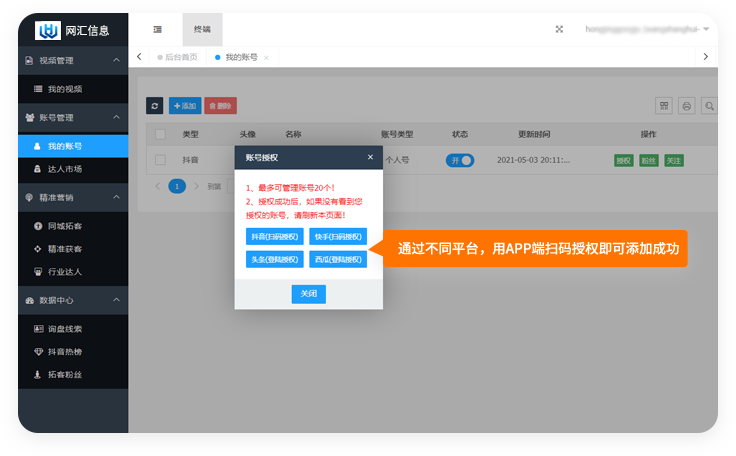Screen dimensions: 736x456
Task: Toggle the 开 status switch
Action: point(460,160)
